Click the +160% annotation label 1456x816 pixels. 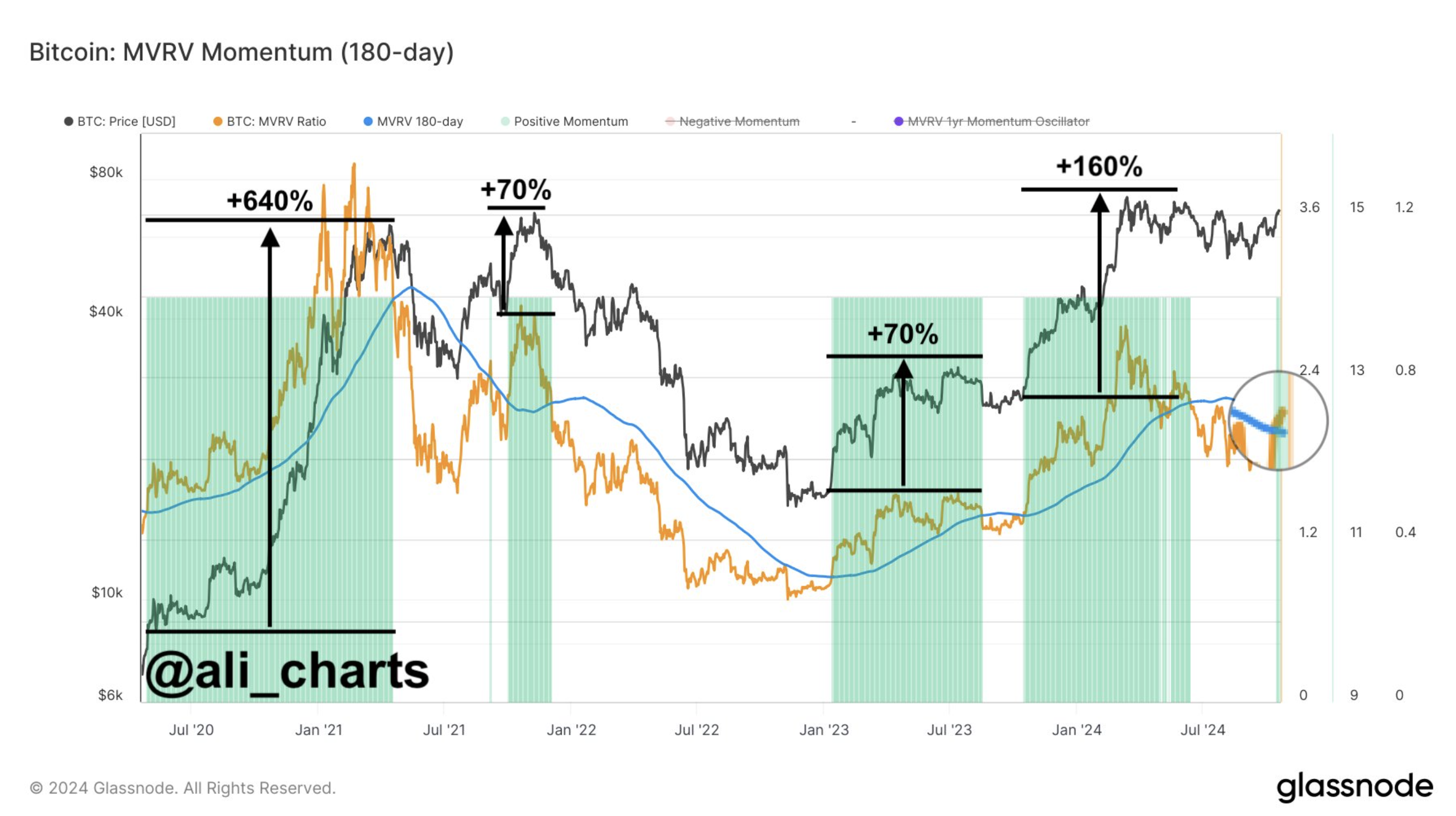coord(1099,166)
